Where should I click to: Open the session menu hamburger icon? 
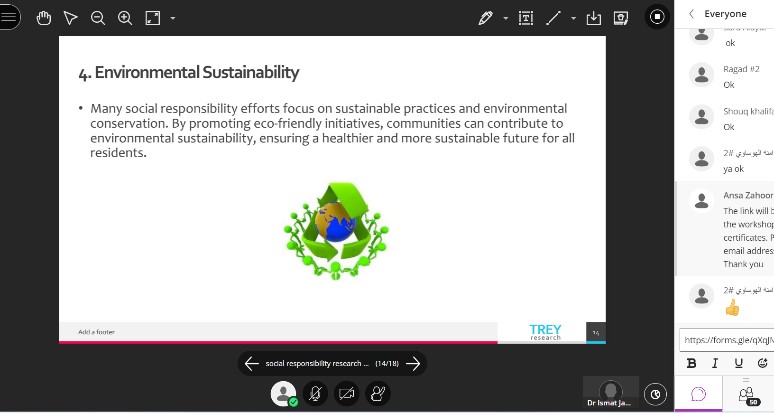(9, 17)
